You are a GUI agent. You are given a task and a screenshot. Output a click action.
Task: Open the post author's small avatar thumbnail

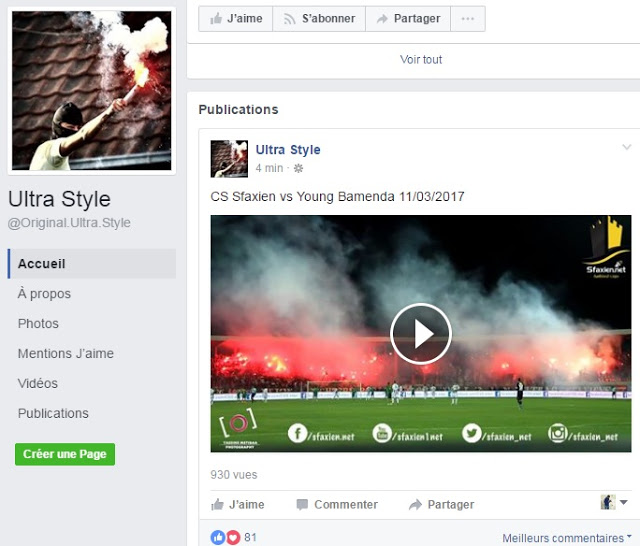229,159
